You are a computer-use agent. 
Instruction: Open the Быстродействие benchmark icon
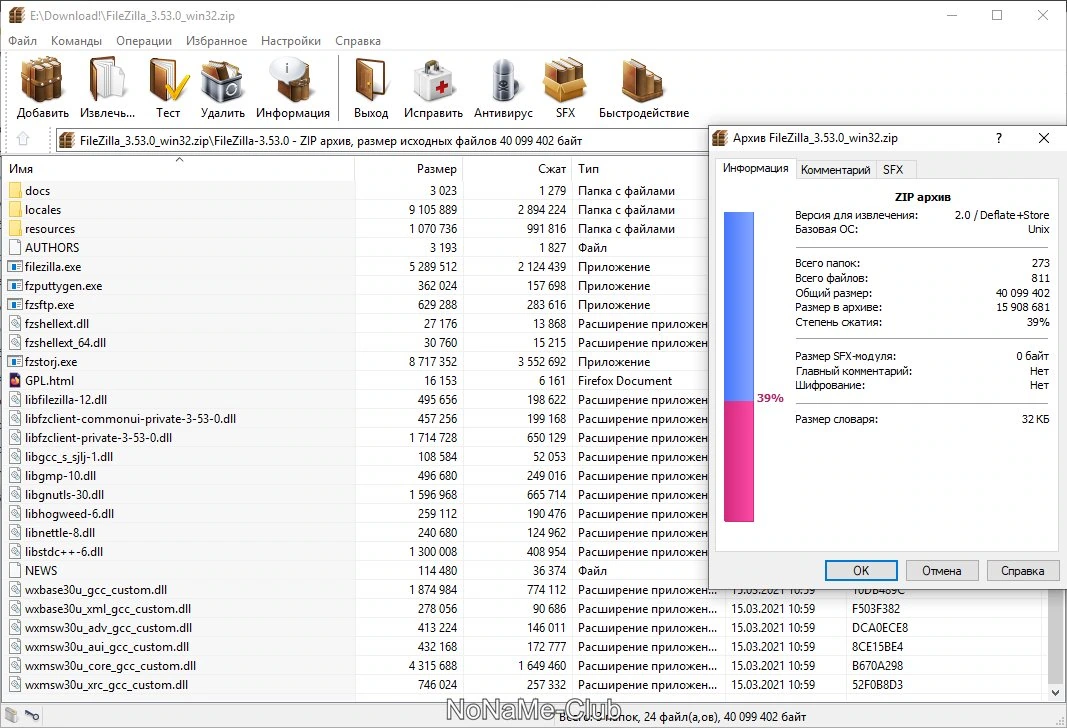pyautogui.click(x=644, y=80)
